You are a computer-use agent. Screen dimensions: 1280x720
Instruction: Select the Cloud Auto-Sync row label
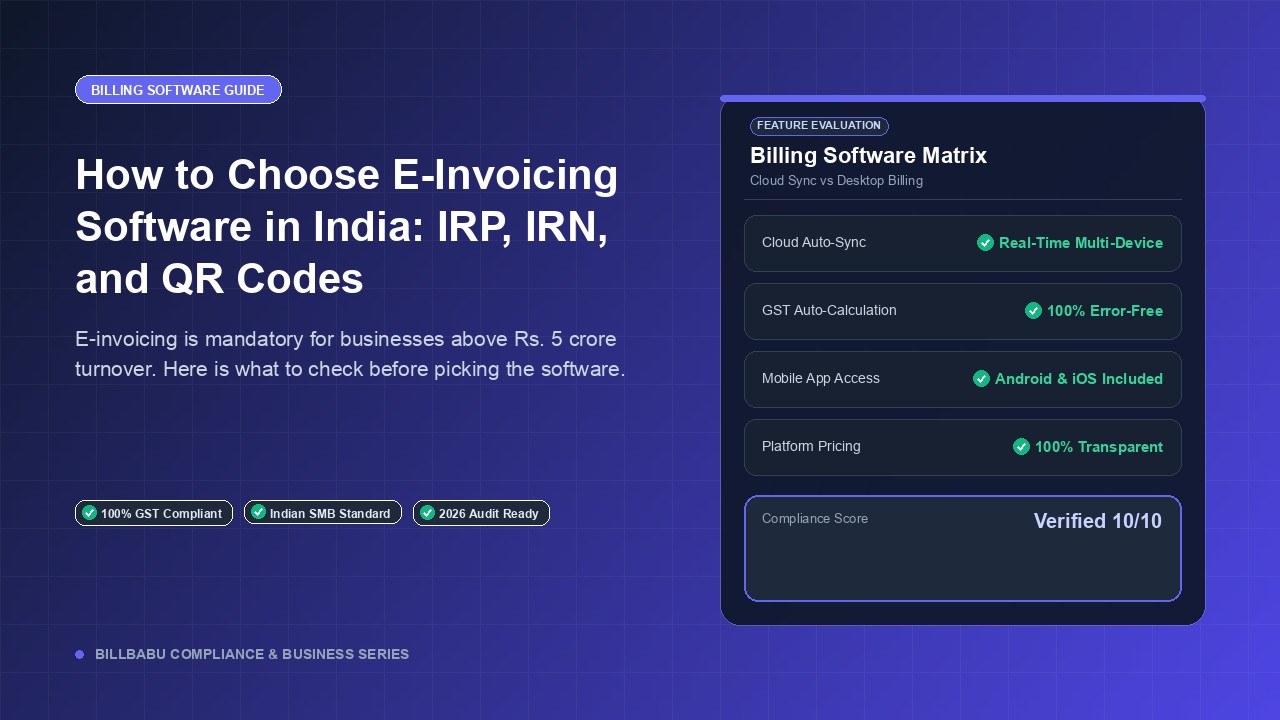click(x=814, y=243)
